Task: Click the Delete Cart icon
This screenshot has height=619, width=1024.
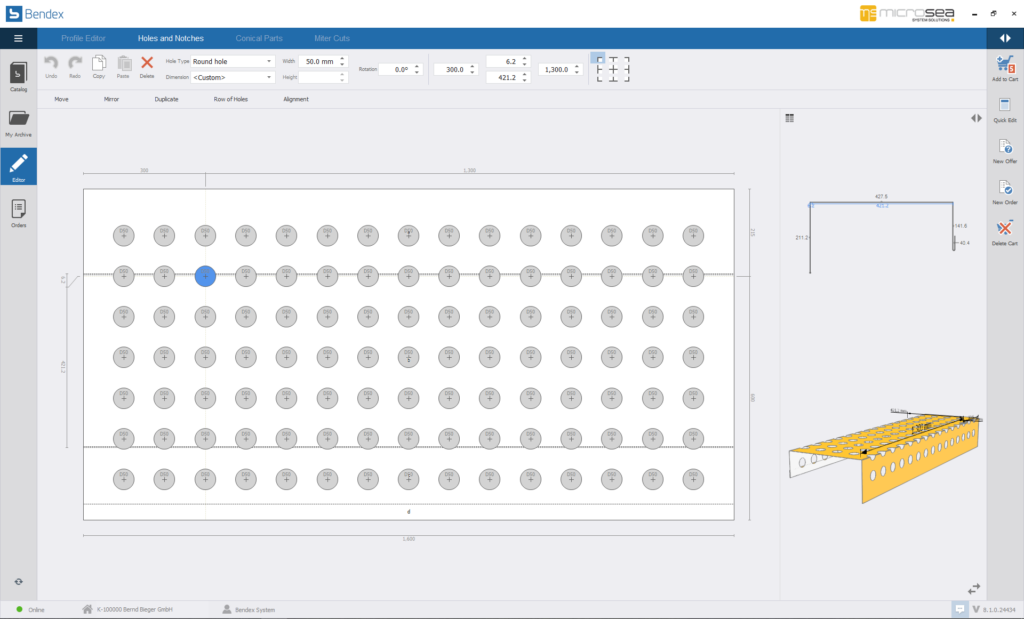Action: click(x=1005, y=230)
